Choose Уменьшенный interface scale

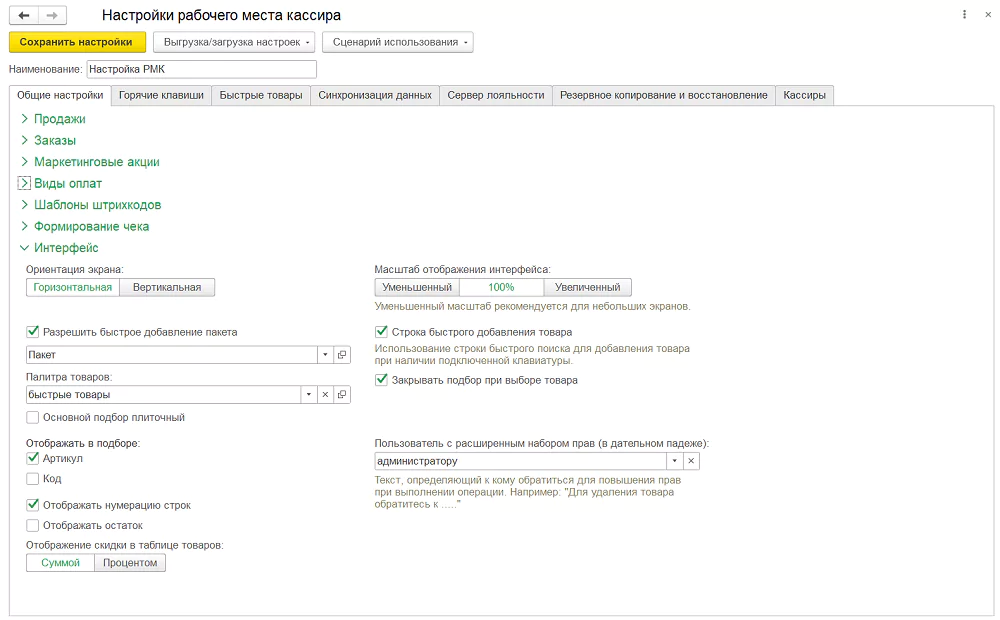417,287
